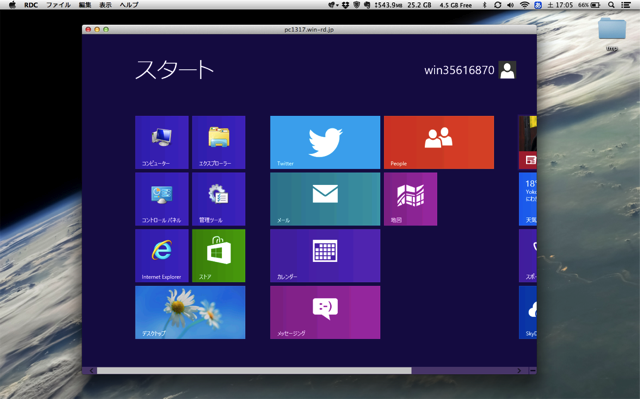Click the user avatar beside win35616870
The width and height of the screenshot is (640, 399).
tap(507, 70)
